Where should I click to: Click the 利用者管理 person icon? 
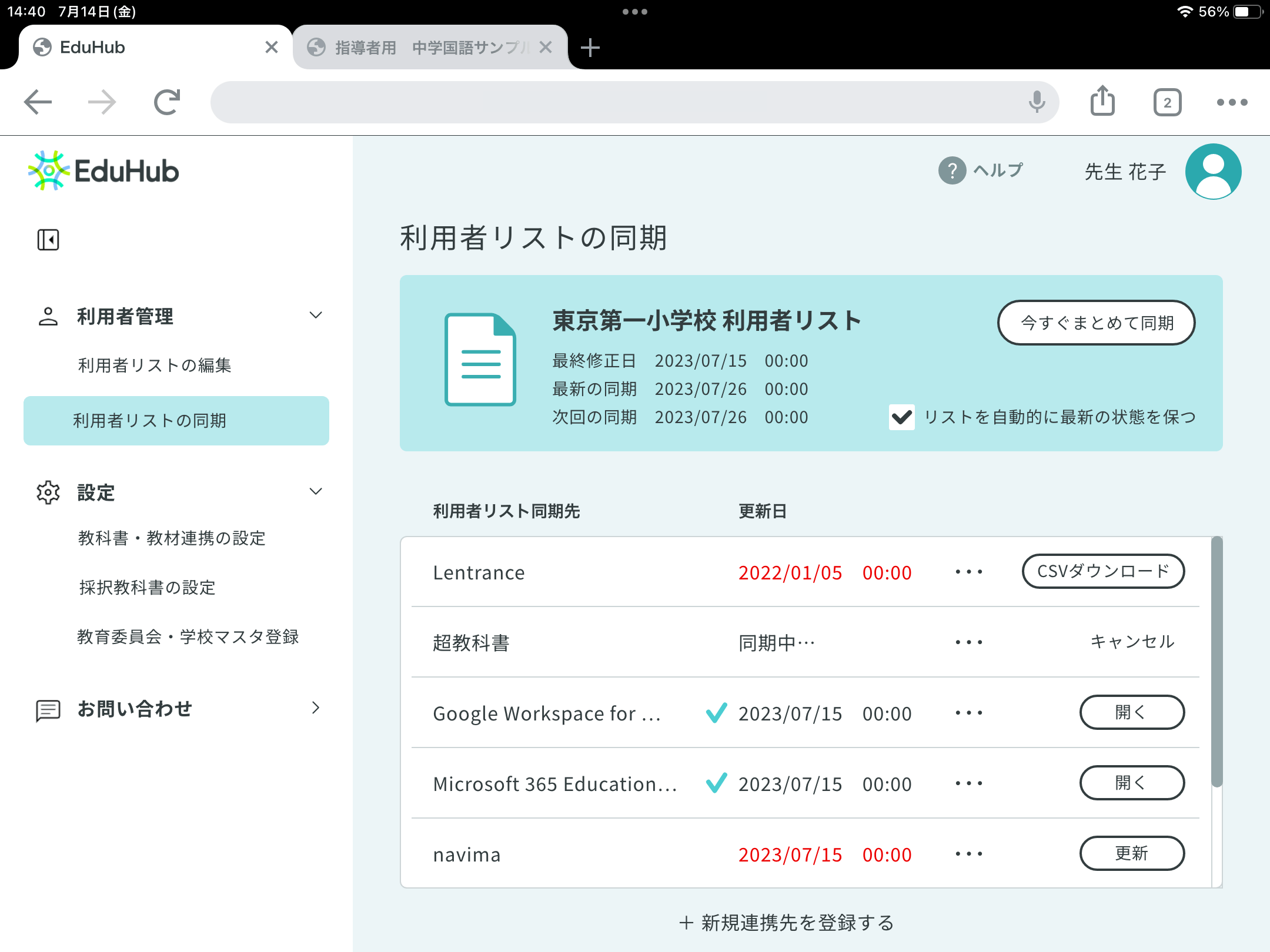click(48, 316)
